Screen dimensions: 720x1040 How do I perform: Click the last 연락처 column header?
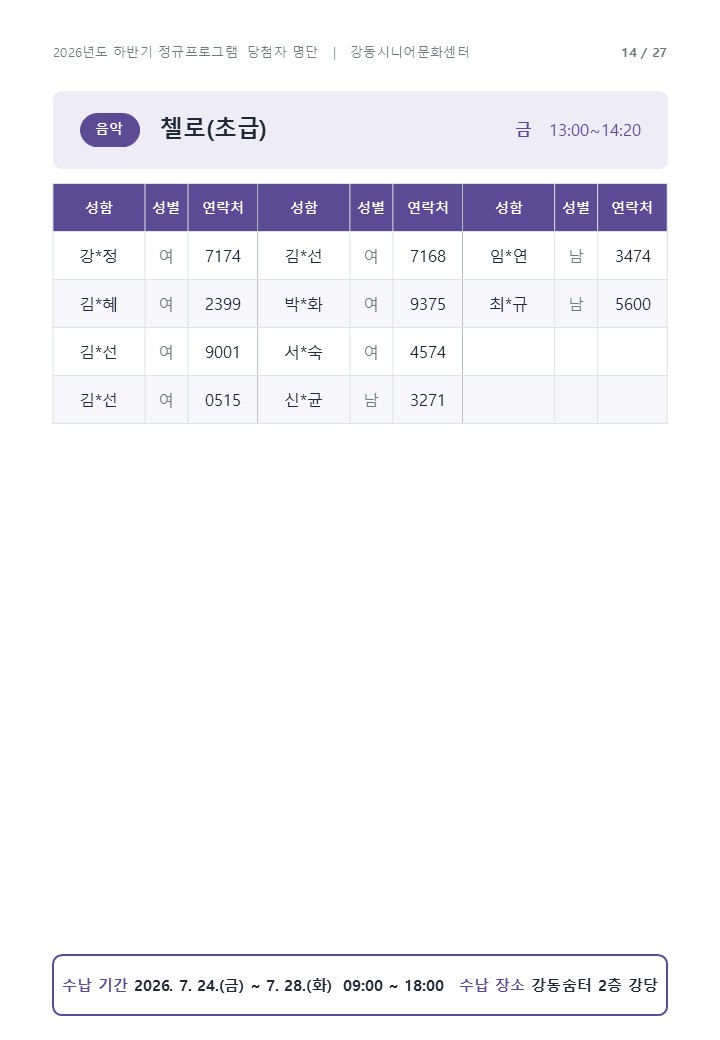(632, 208)
